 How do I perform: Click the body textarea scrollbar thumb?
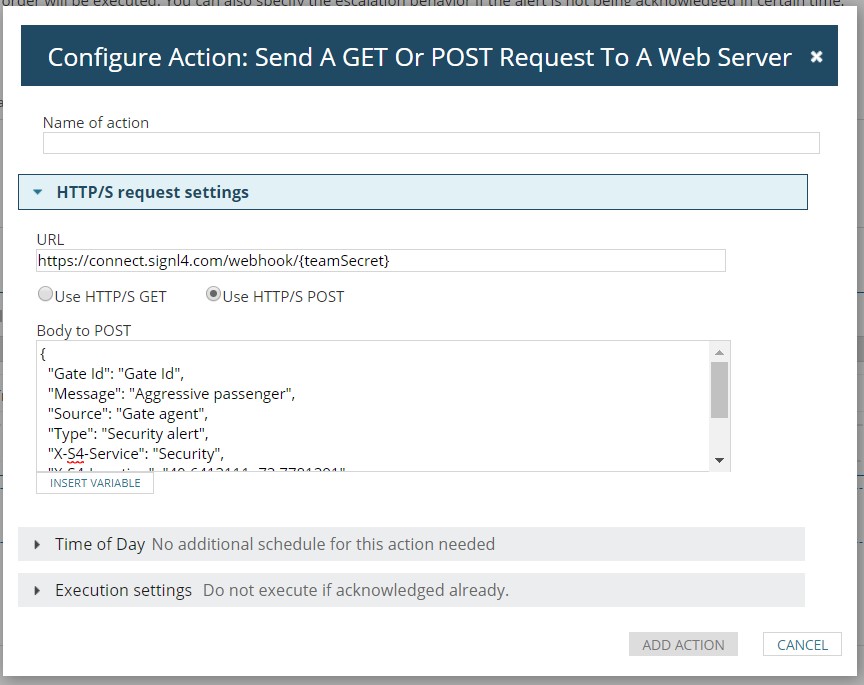tap(719, 390)
